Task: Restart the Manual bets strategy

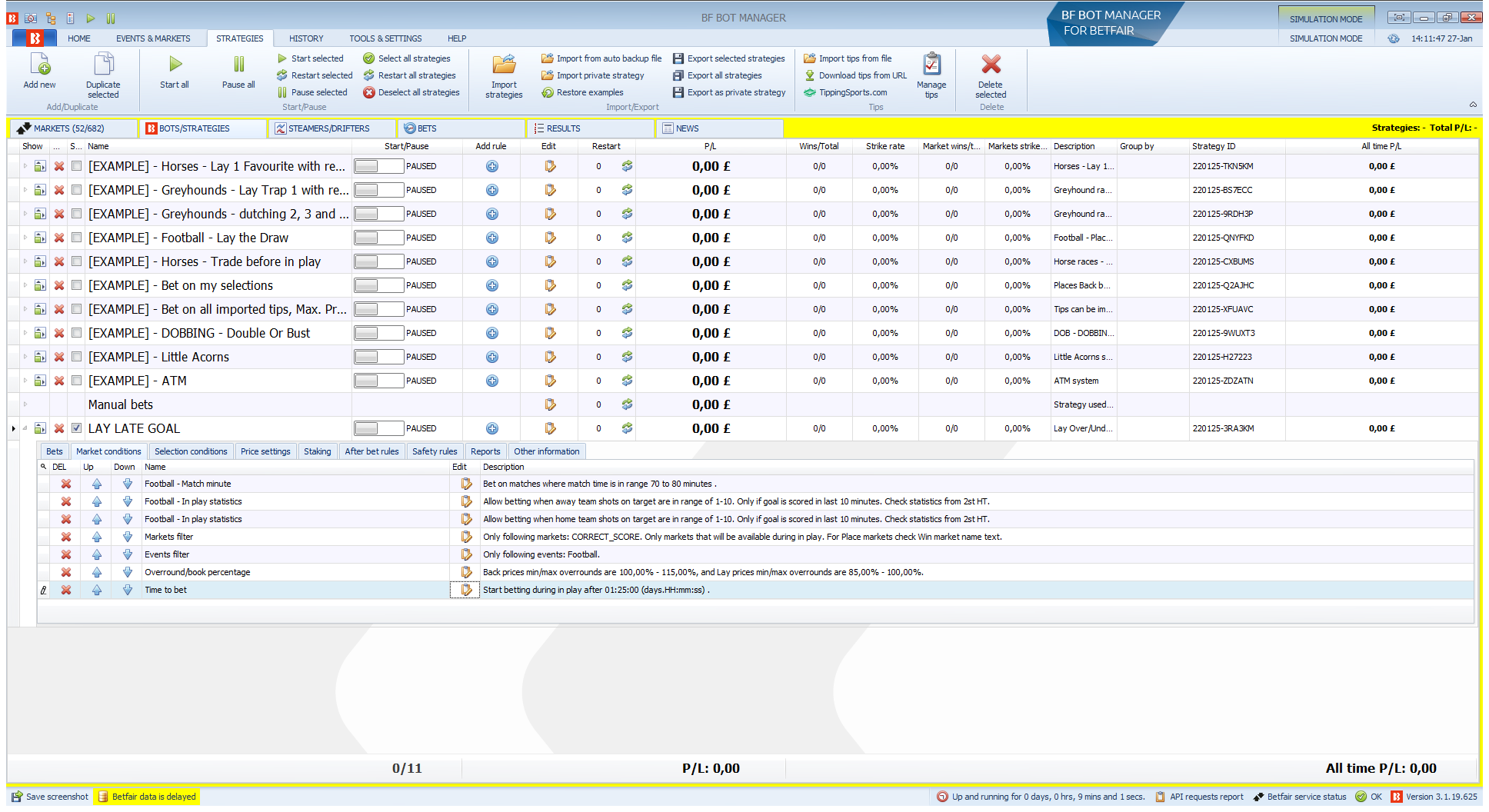Action: pos(627,404)
